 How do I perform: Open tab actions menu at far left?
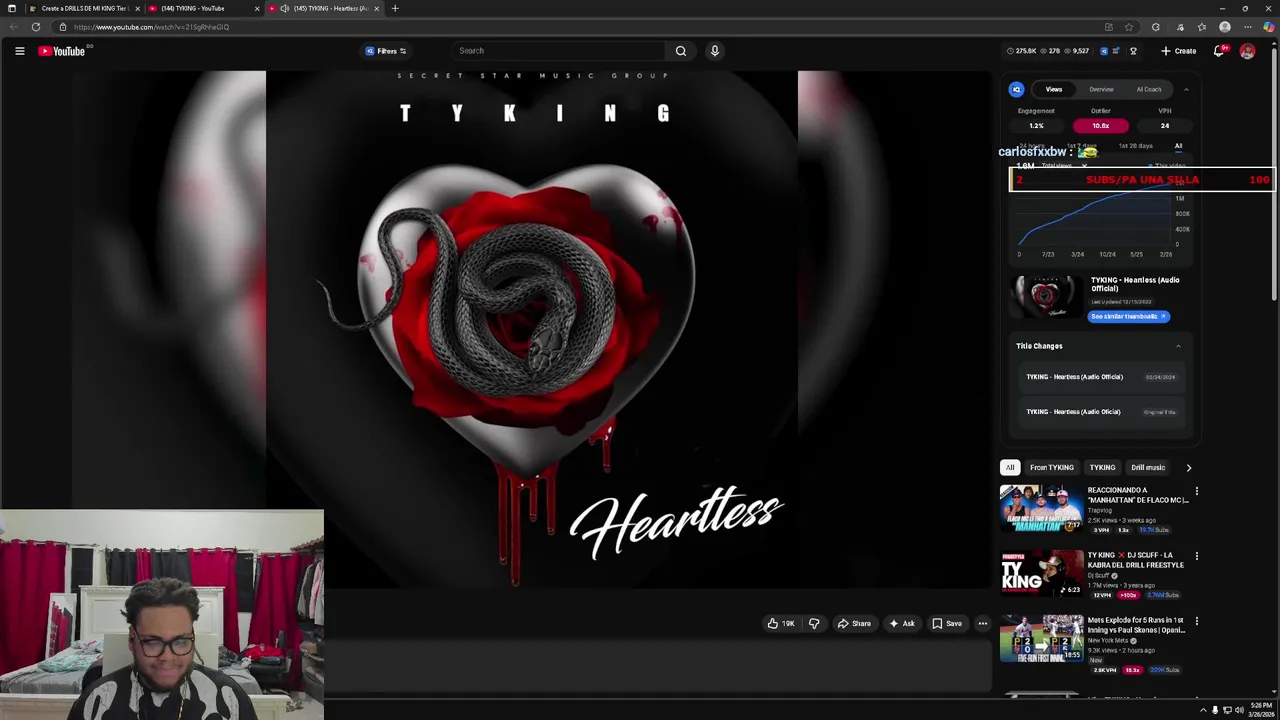click(x=12, y=8)
